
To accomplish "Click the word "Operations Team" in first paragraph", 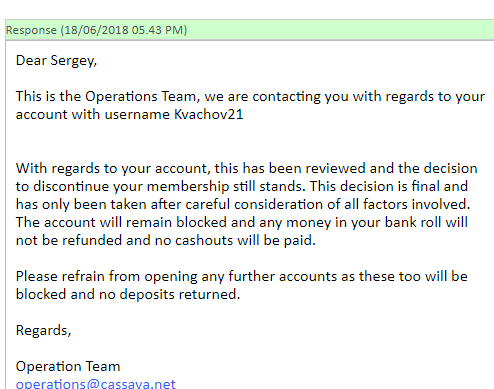I will point(140,96).
